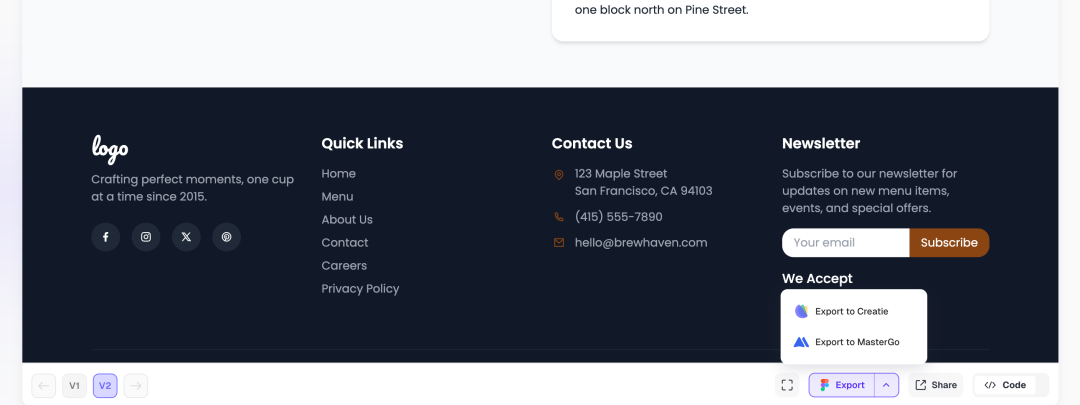Toggle fullscreen preview icon

787,385
